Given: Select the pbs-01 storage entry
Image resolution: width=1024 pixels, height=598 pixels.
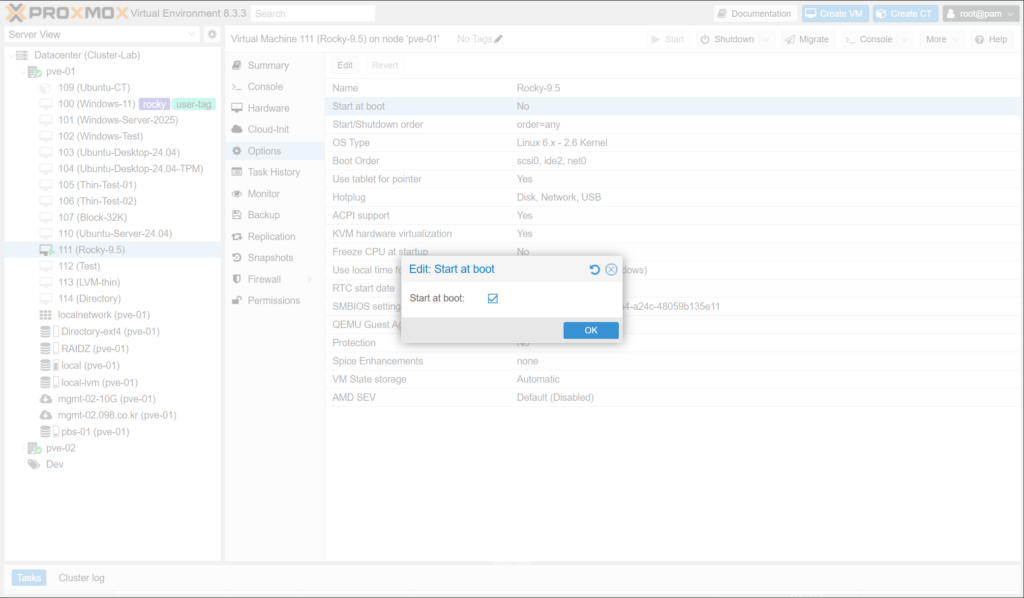Looking at the screenshot, I should 94,432.
